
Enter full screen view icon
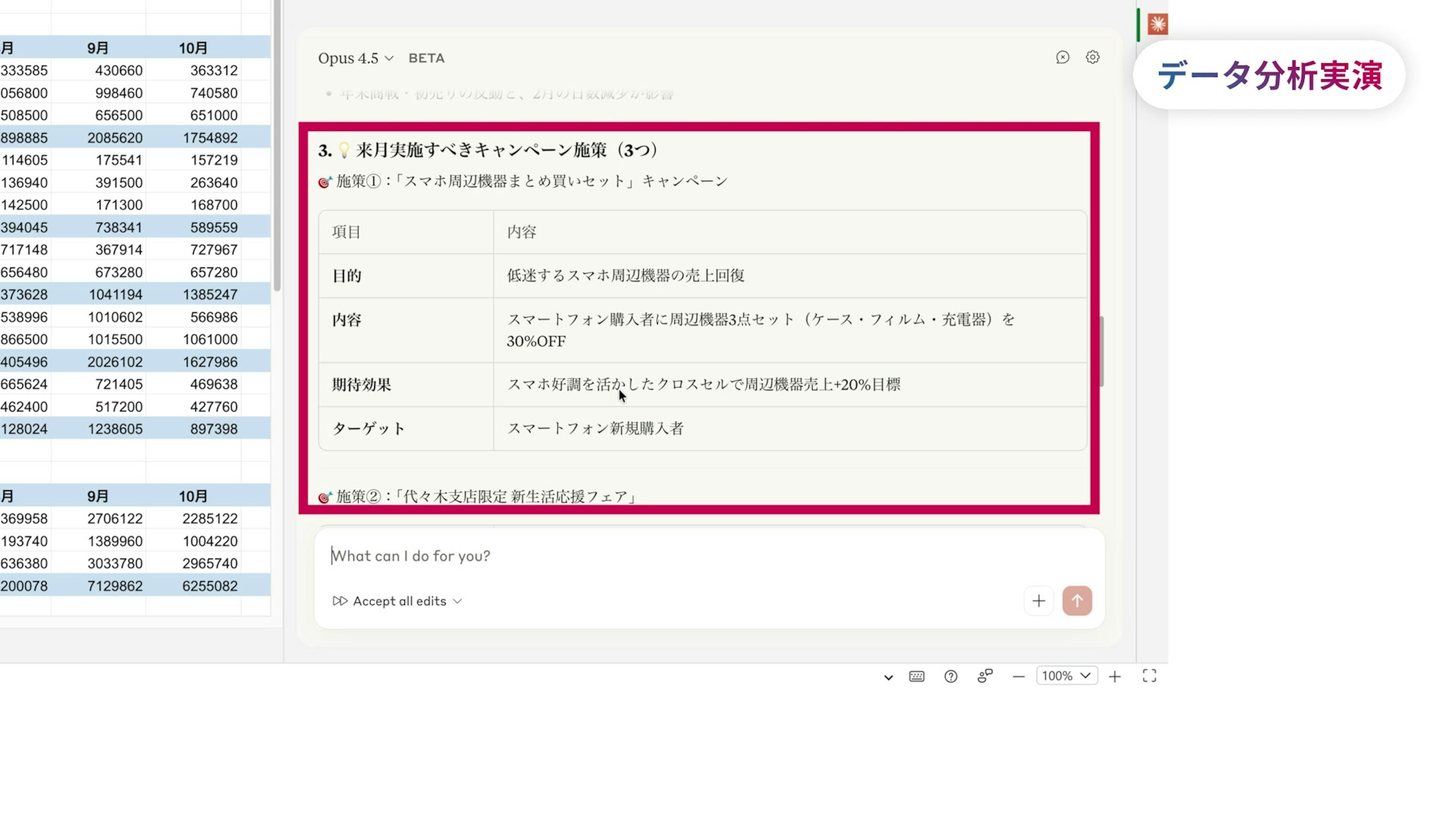[1149, 676]
